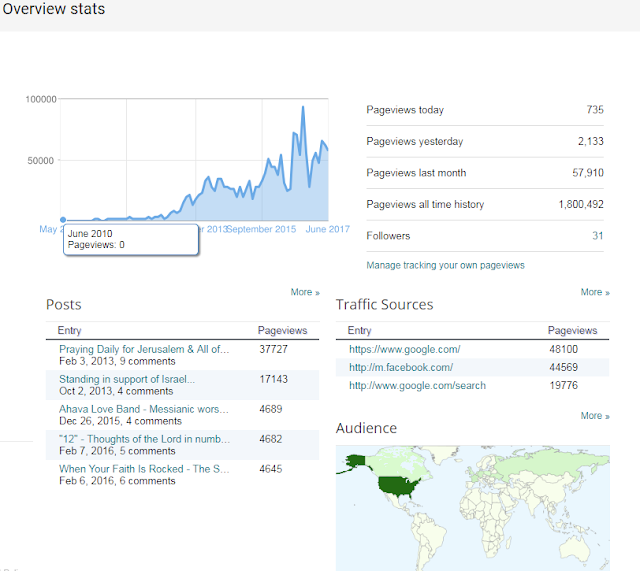Click the September 2015 axis label
This screenshot has height=571, width=640.
262,229
